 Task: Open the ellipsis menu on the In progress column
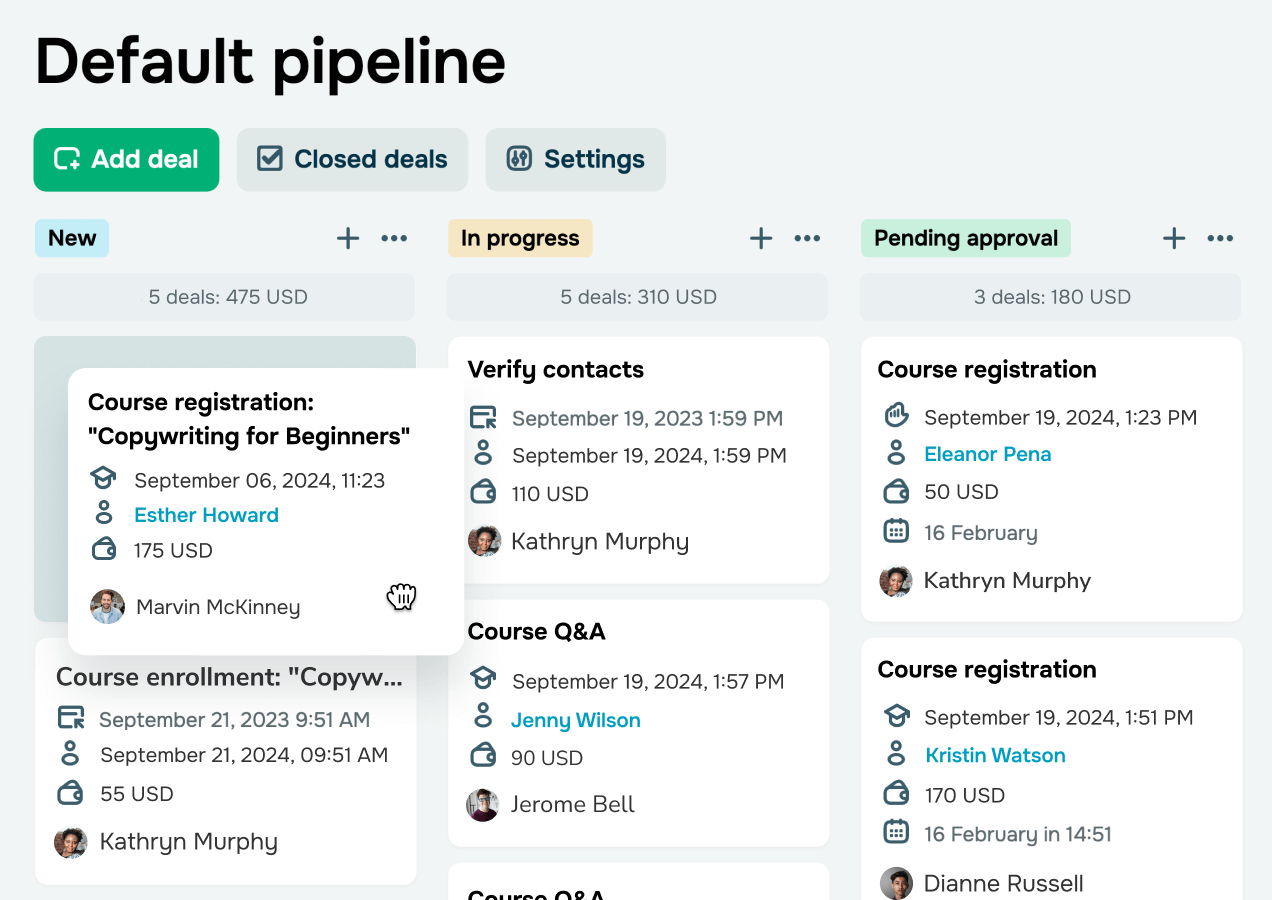[x=807, y=238]
